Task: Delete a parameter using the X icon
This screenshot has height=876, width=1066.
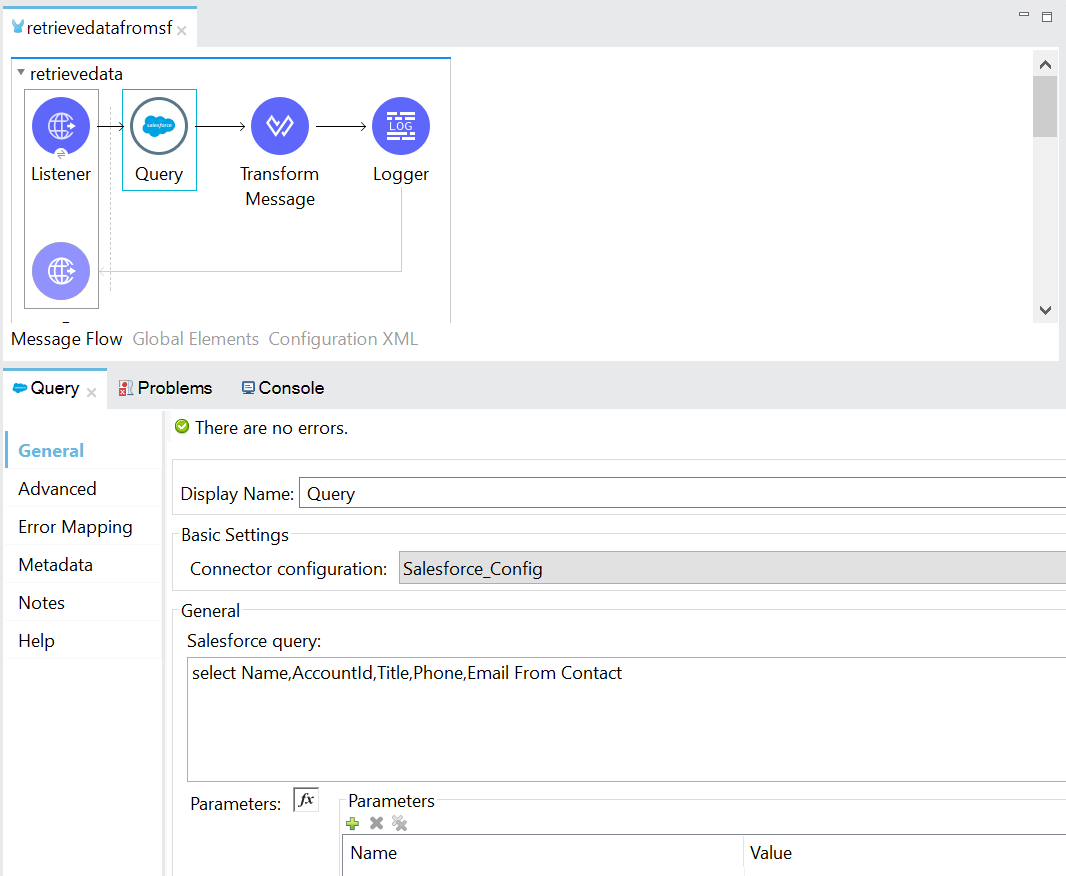Action: click(375, 823)
